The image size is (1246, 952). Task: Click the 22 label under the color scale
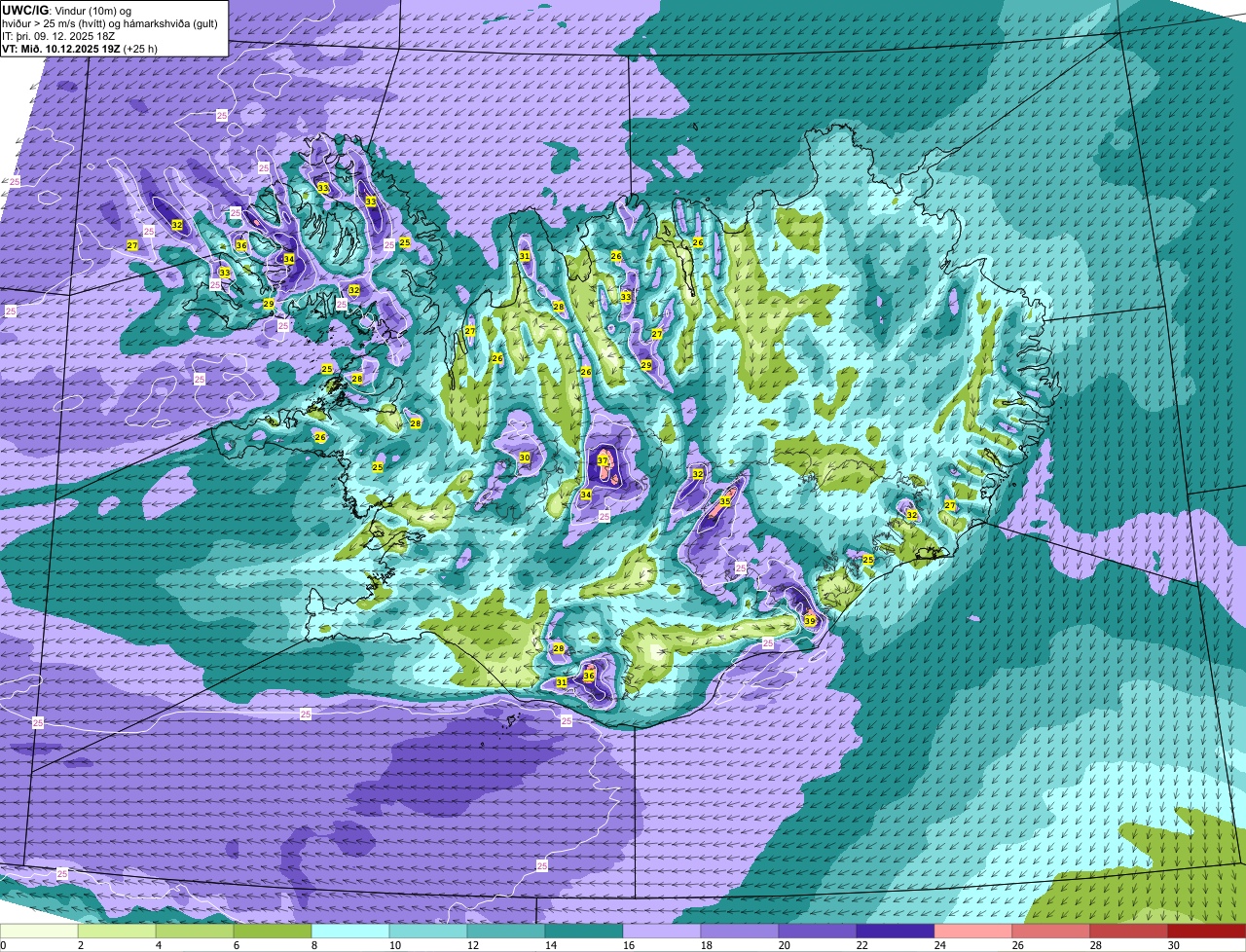click(x=862, y=945)
